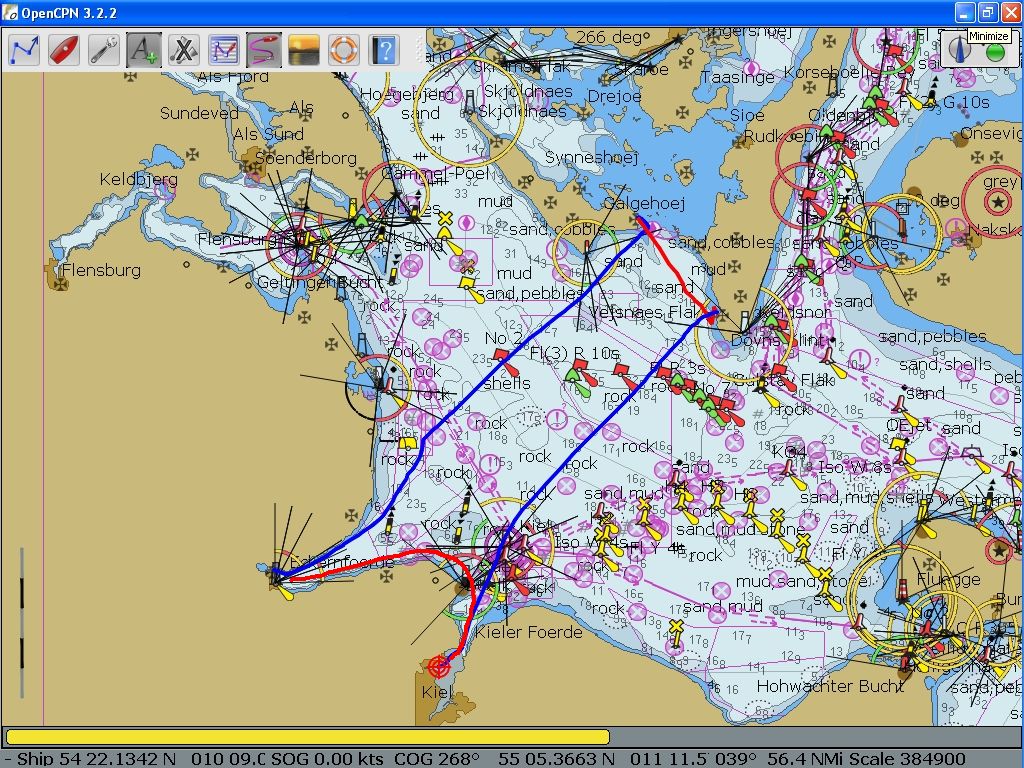Click the SOG 0.00 kts status entry
1024x768 pixels.
[x=327, y=759]
